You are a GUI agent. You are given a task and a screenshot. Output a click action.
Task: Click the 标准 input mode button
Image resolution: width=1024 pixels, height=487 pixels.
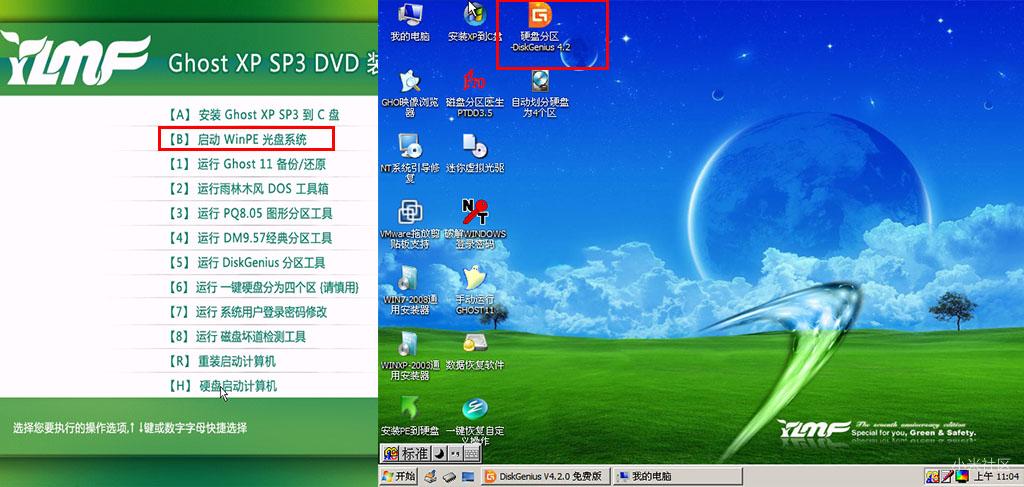(x=414, y=453)
